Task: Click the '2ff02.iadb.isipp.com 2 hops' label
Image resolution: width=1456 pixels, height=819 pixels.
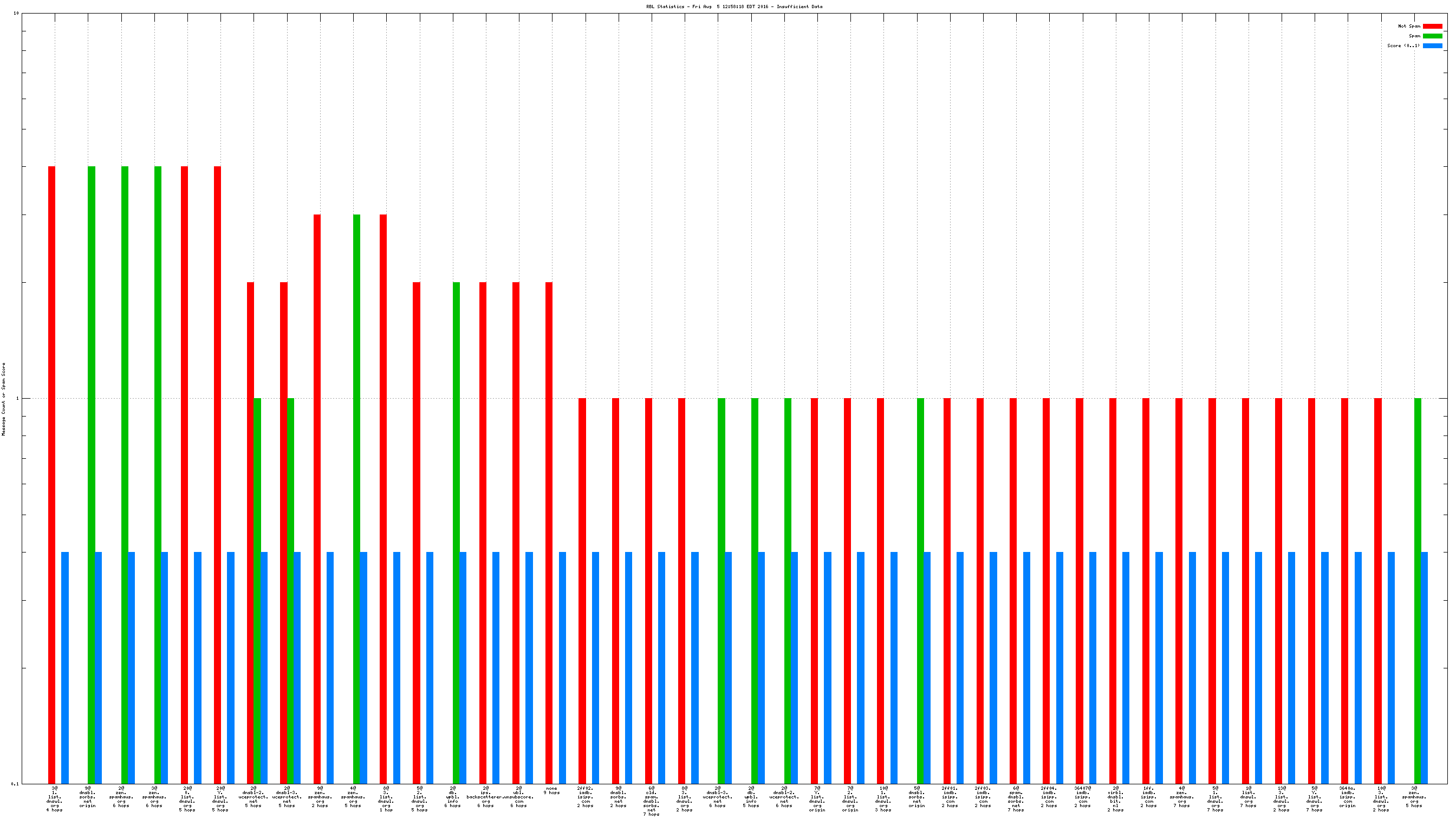Action: click(585, 797)
